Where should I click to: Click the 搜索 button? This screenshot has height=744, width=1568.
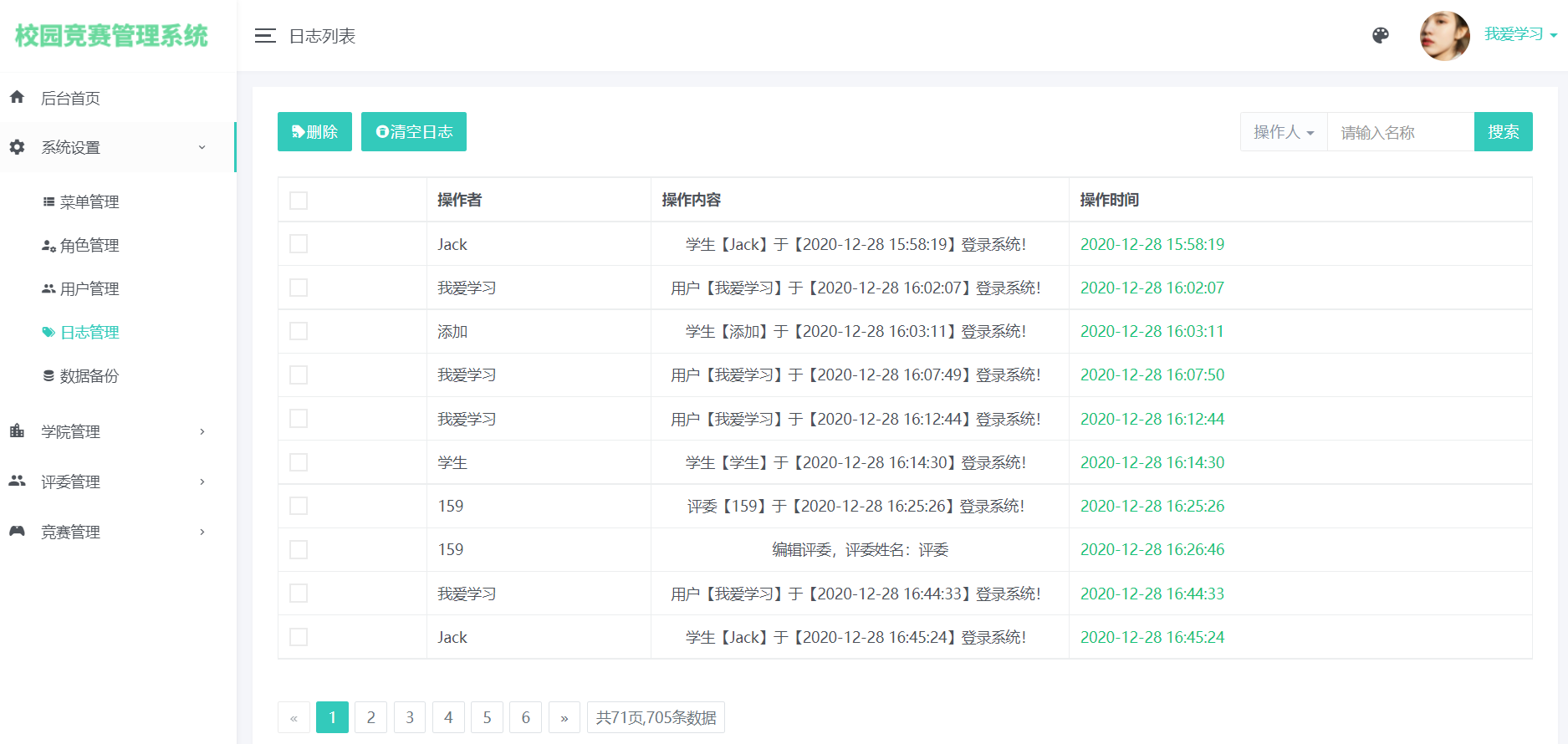pyautogui.click(x=1504, y=131)
